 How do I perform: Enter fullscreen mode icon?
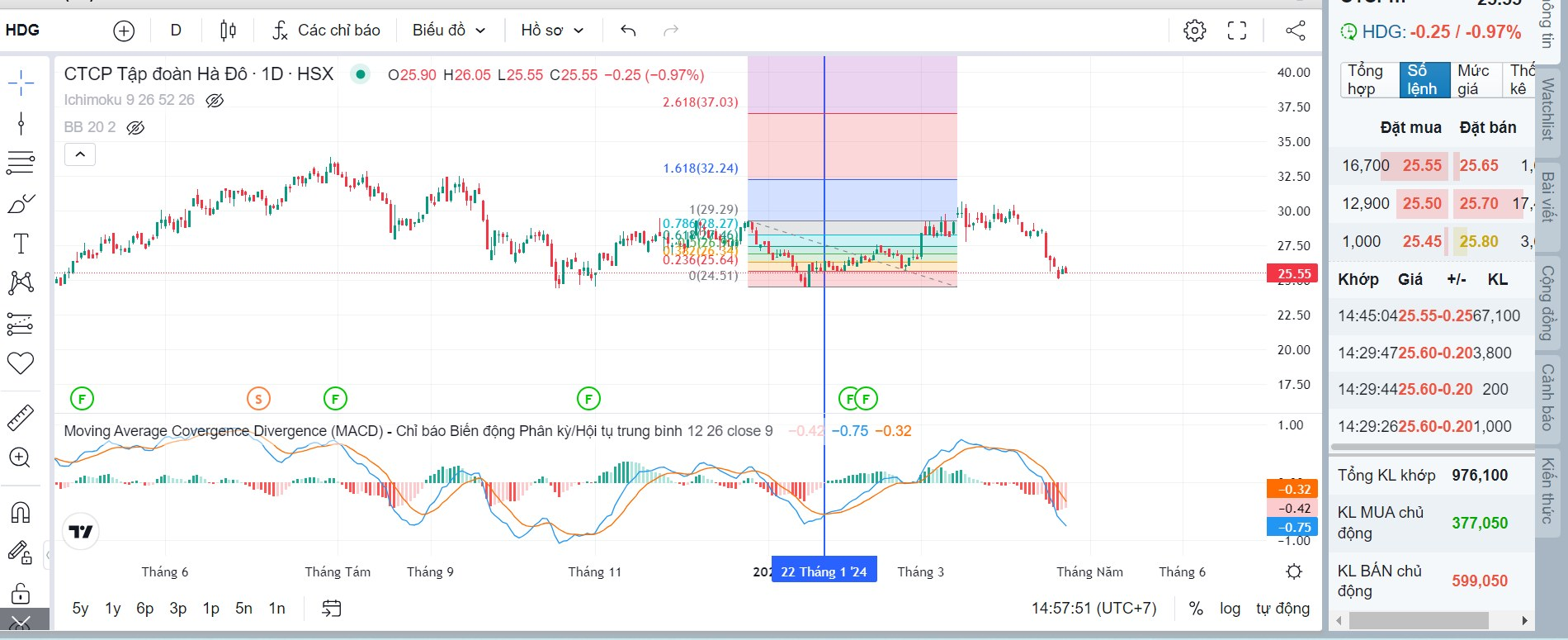click(1237, 31)
